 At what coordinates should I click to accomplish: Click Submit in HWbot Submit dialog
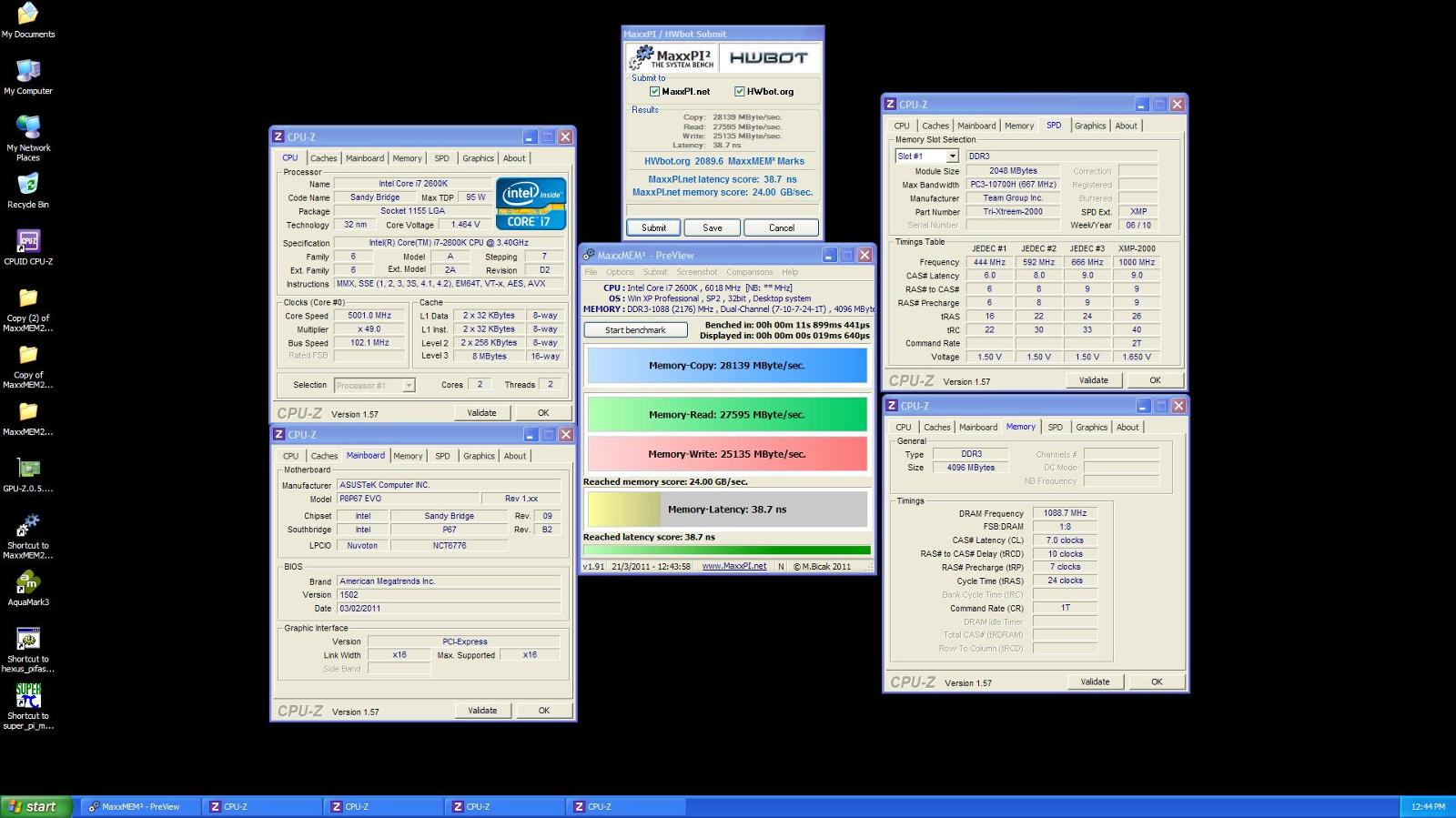[653, 228]
